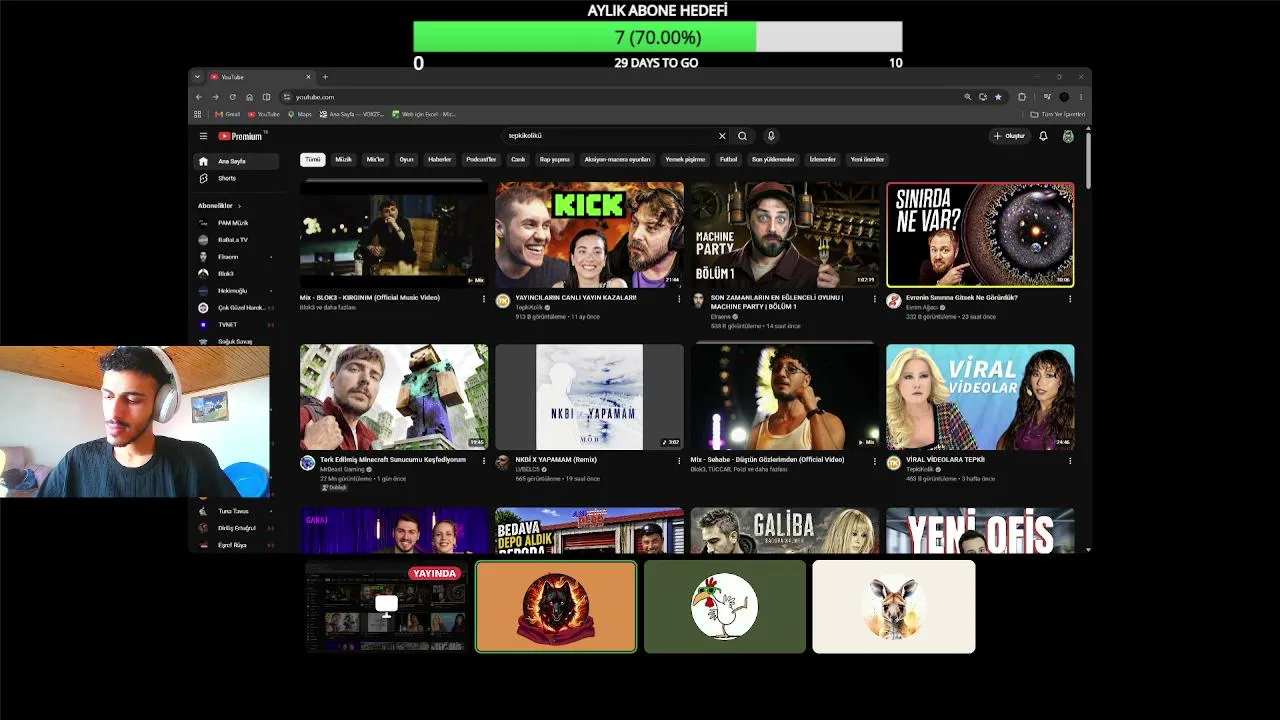Open Sehabe Düştün Gözlerimden mix thumbnail
The height and width of the screenshot is (720, 1280).
pos(785,397)
